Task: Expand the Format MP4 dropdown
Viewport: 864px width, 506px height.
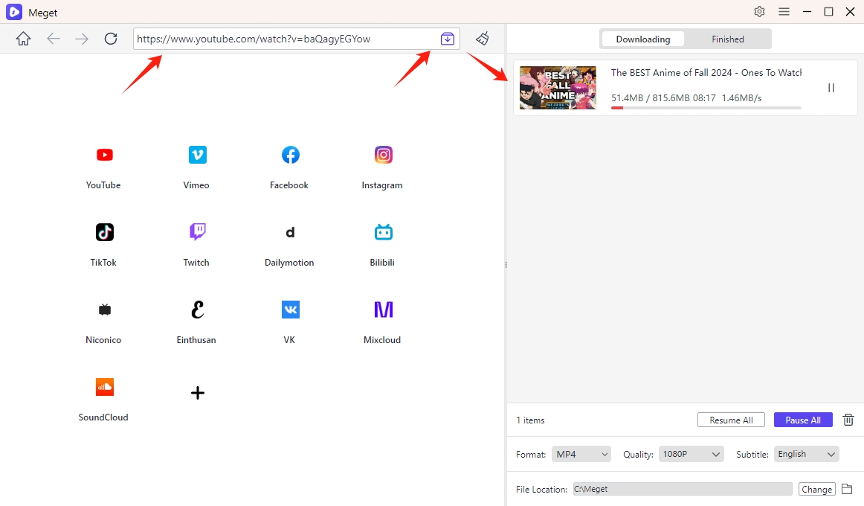Action: [581, 454]
